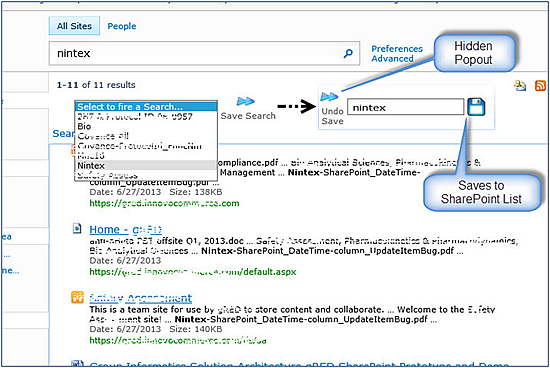Viewport: 550px width, 368px height.
Task: Click the RSS feed icon
Action: (540, 85)
